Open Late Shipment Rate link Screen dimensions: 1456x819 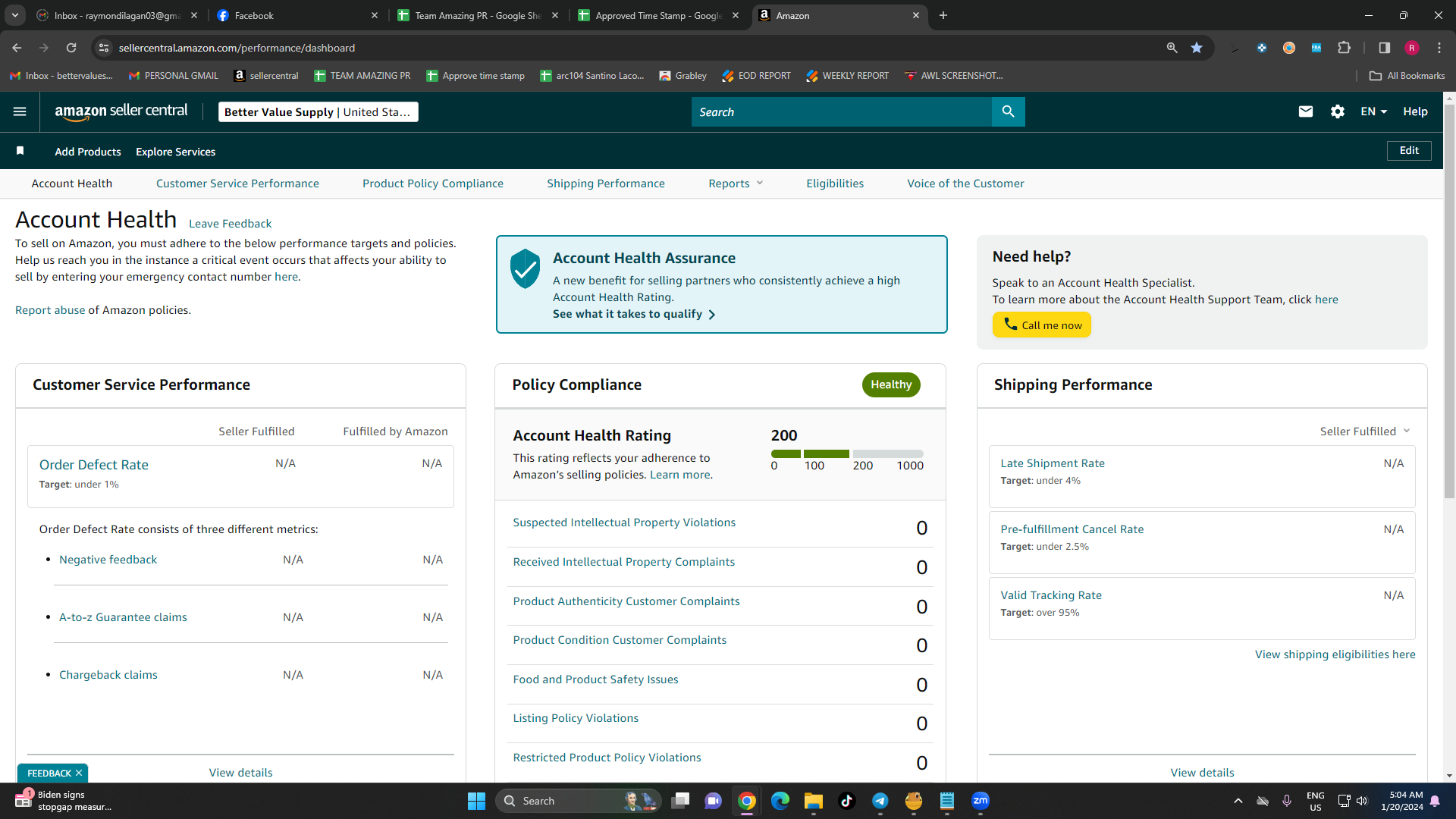point(1053,463)
